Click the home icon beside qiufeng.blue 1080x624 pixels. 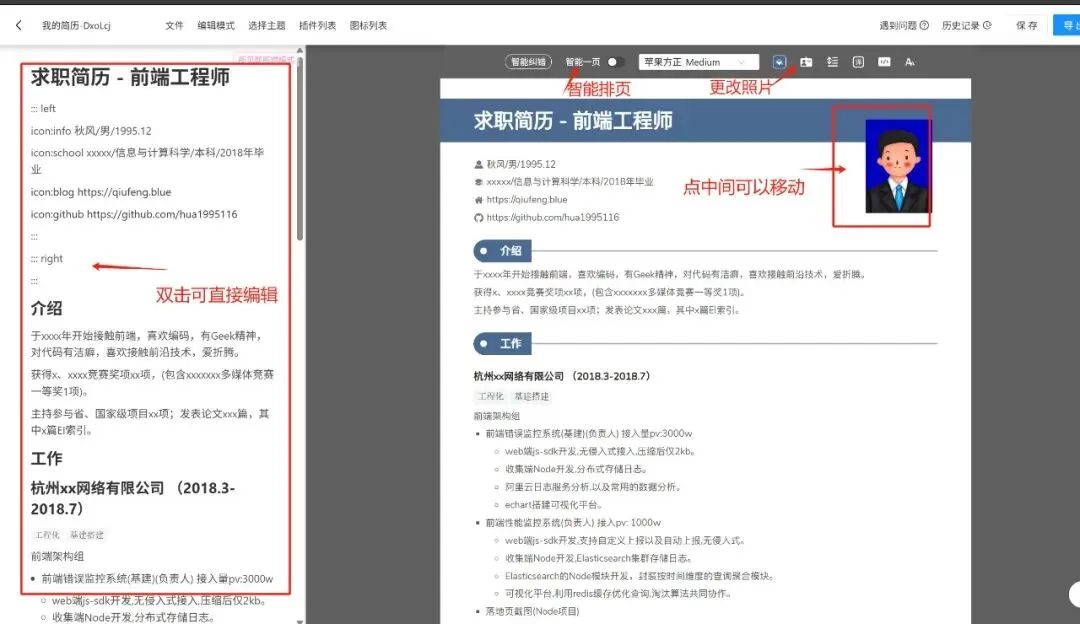[x=479, y=200]
